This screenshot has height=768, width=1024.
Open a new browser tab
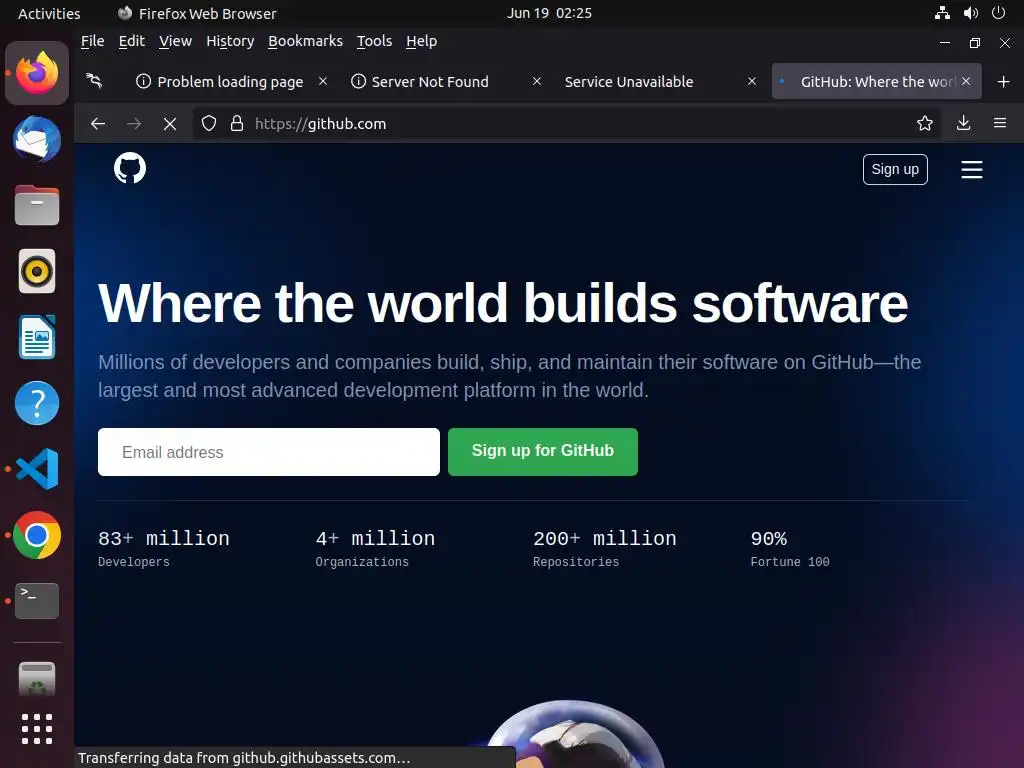tap(1004, 82)
